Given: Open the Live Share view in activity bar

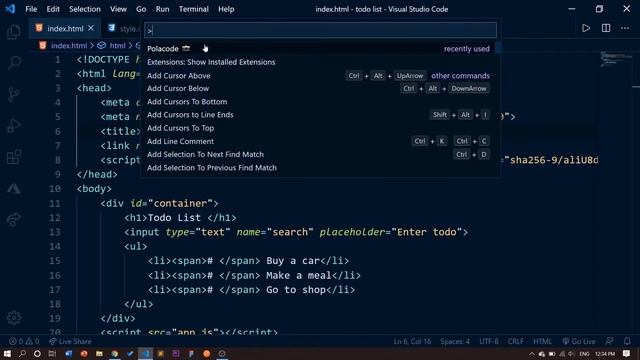Looking at the screenshot, I should [13, 219].
